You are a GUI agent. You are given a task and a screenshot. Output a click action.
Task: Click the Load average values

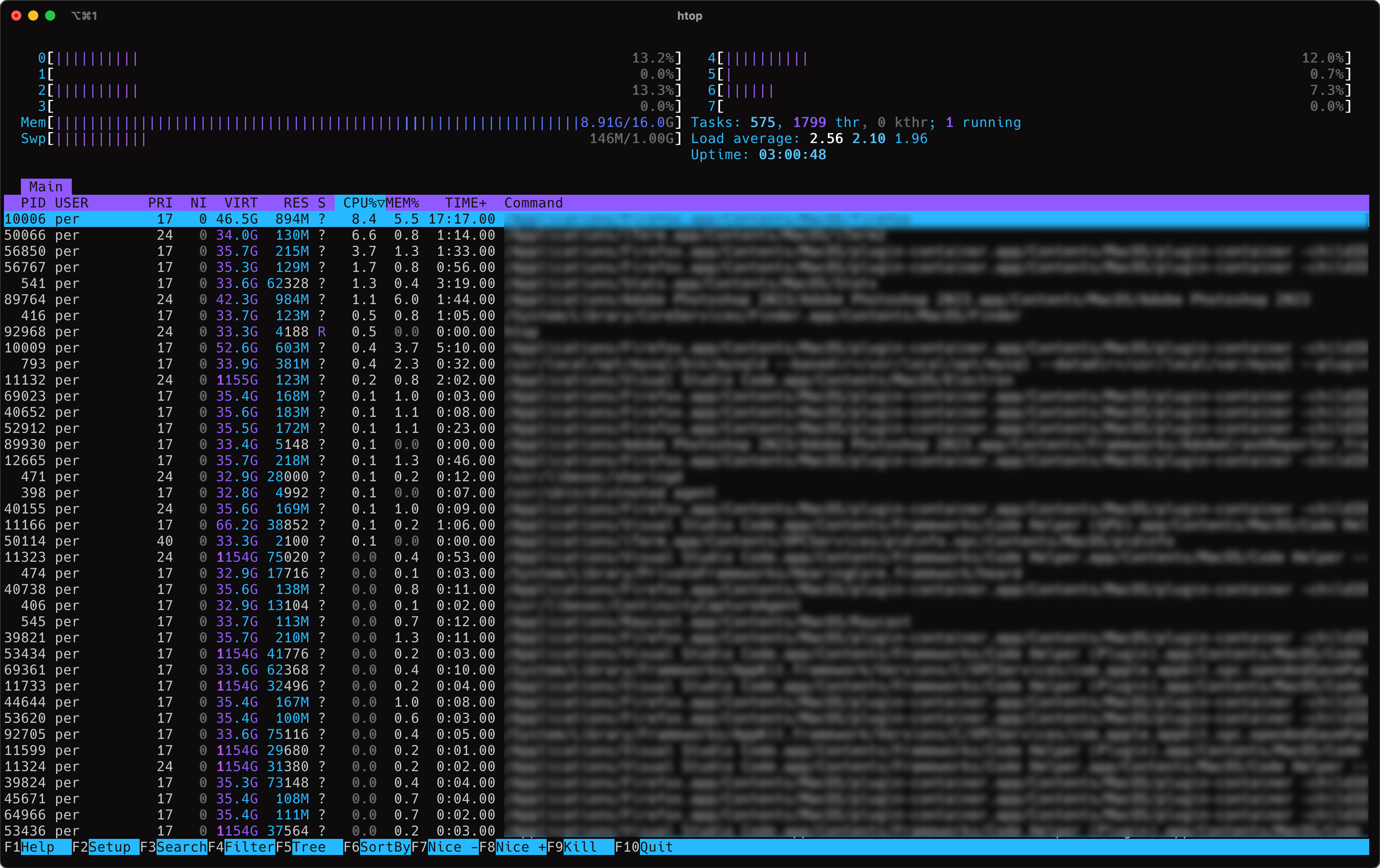(868, 139)
